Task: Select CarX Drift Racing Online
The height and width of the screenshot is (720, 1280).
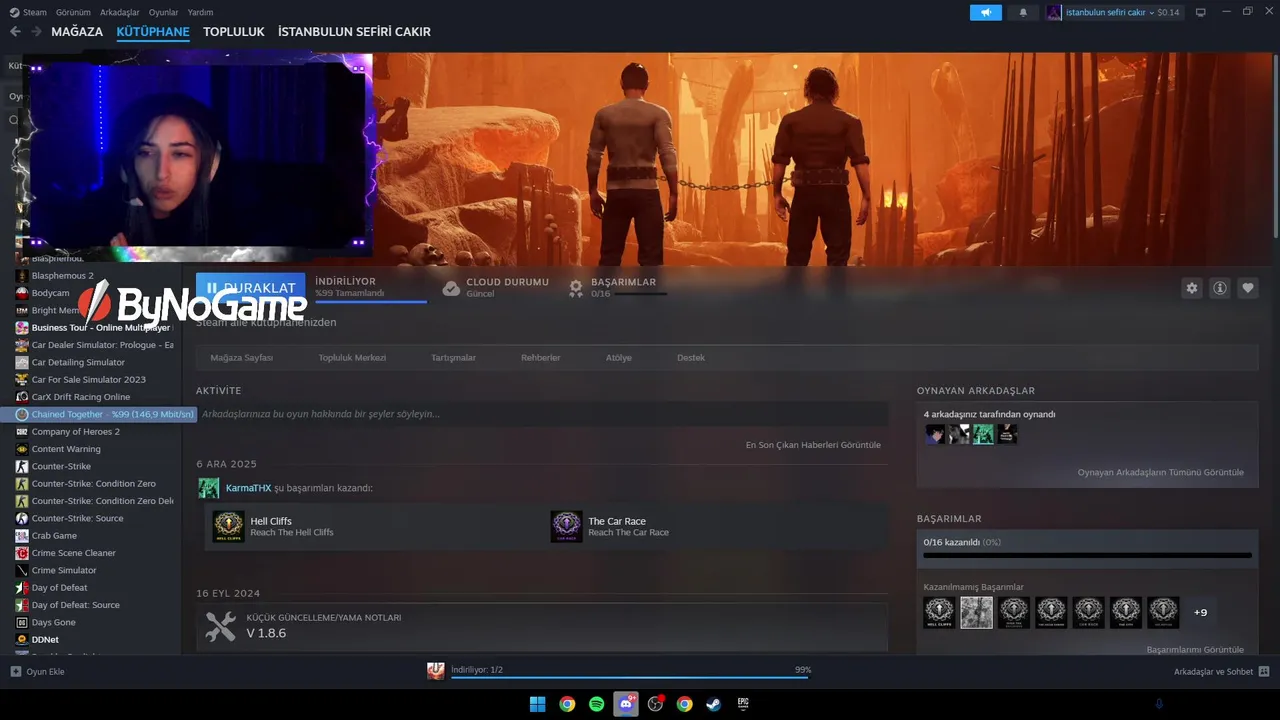Action: [80, 397]
